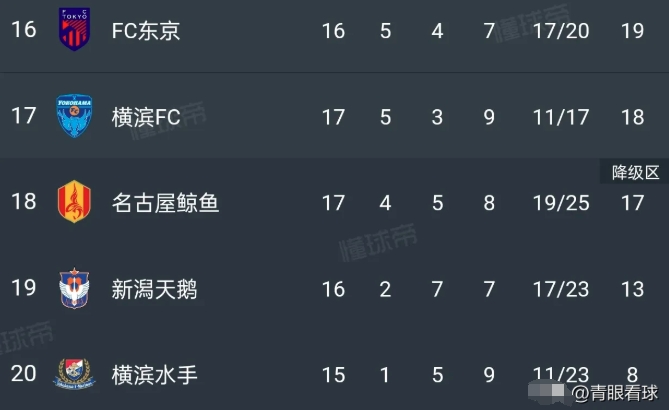The width and height of the screenshot is (669, 410).
Task: Click 19/25 goal record of 名古屋鲸鱼
Action: [x=561, y=203]
